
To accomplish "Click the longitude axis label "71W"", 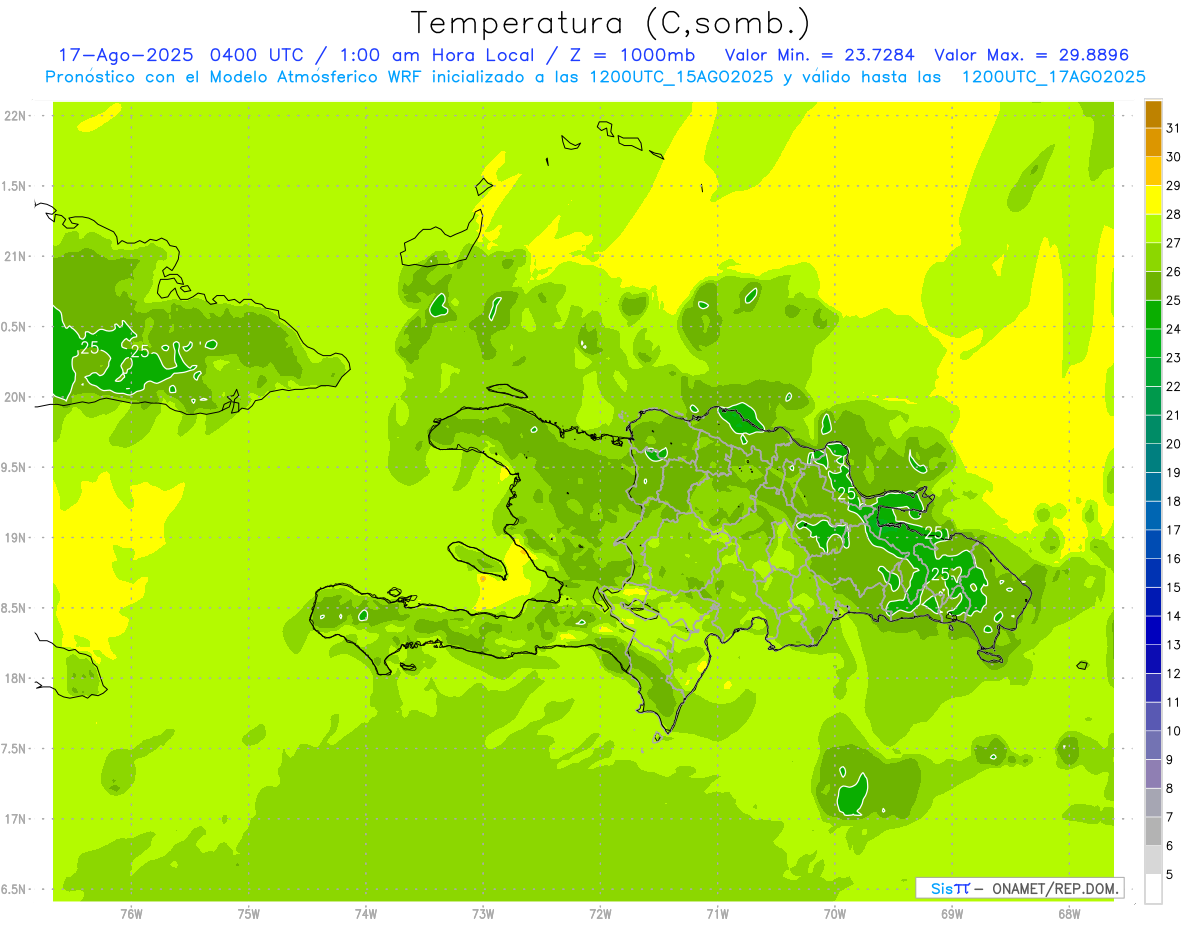I will [717, 914].
